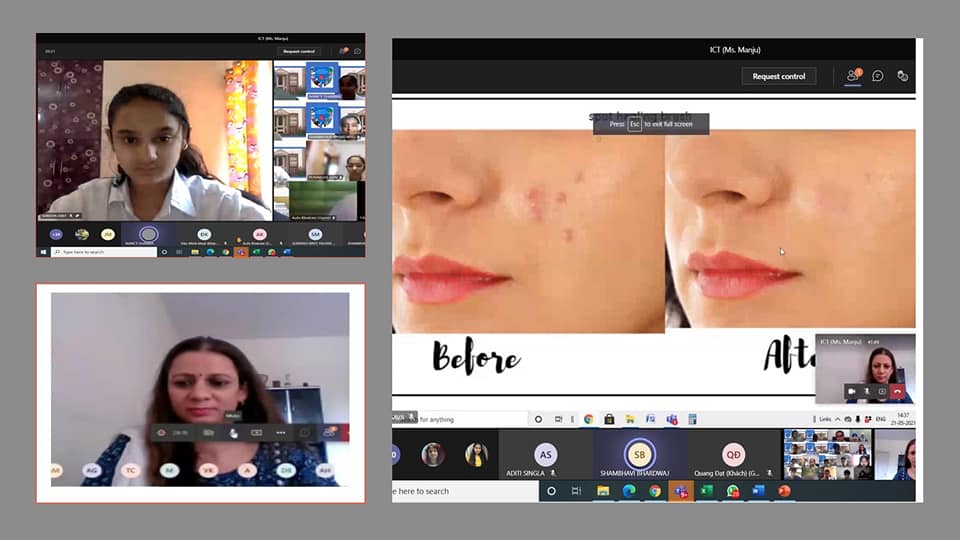Open Word on bottom taskbar
Viewport: 960px width, 540px height.
click(x=758, y=491)
